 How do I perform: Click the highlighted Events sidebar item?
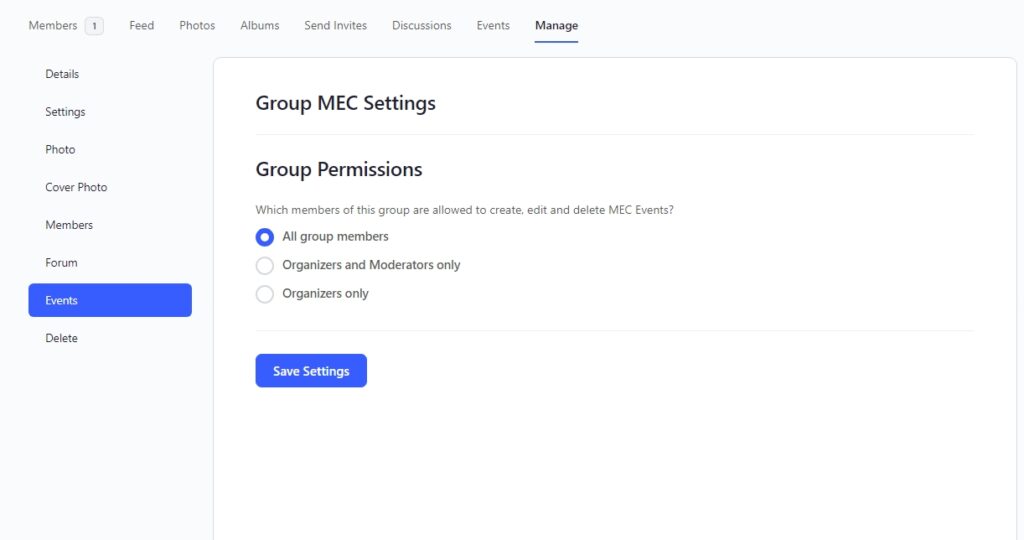point(110,300)
